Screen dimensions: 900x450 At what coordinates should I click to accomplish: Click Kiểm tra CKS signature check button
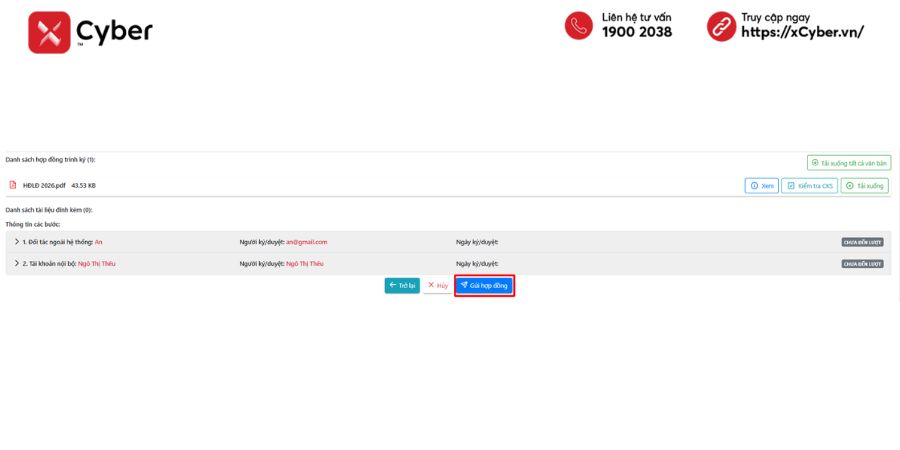pyautogui.click(x=809, y=186)
